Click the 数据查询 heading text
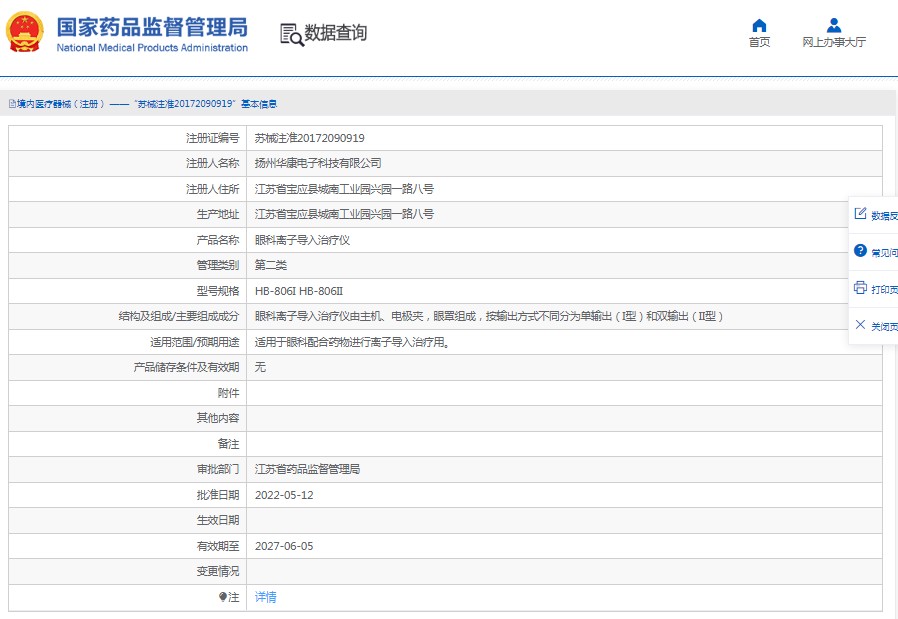The image size is (898, 619). (336, 33)
